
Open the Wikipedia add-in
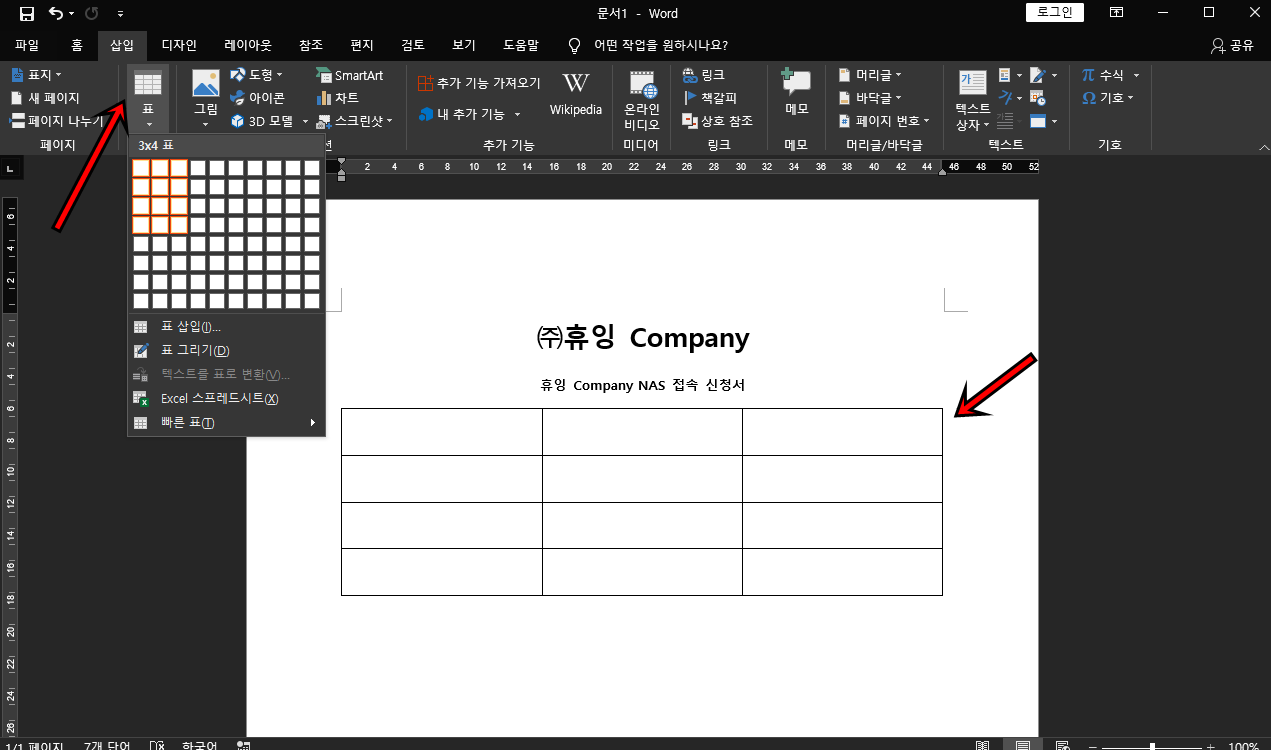(576, 94)
